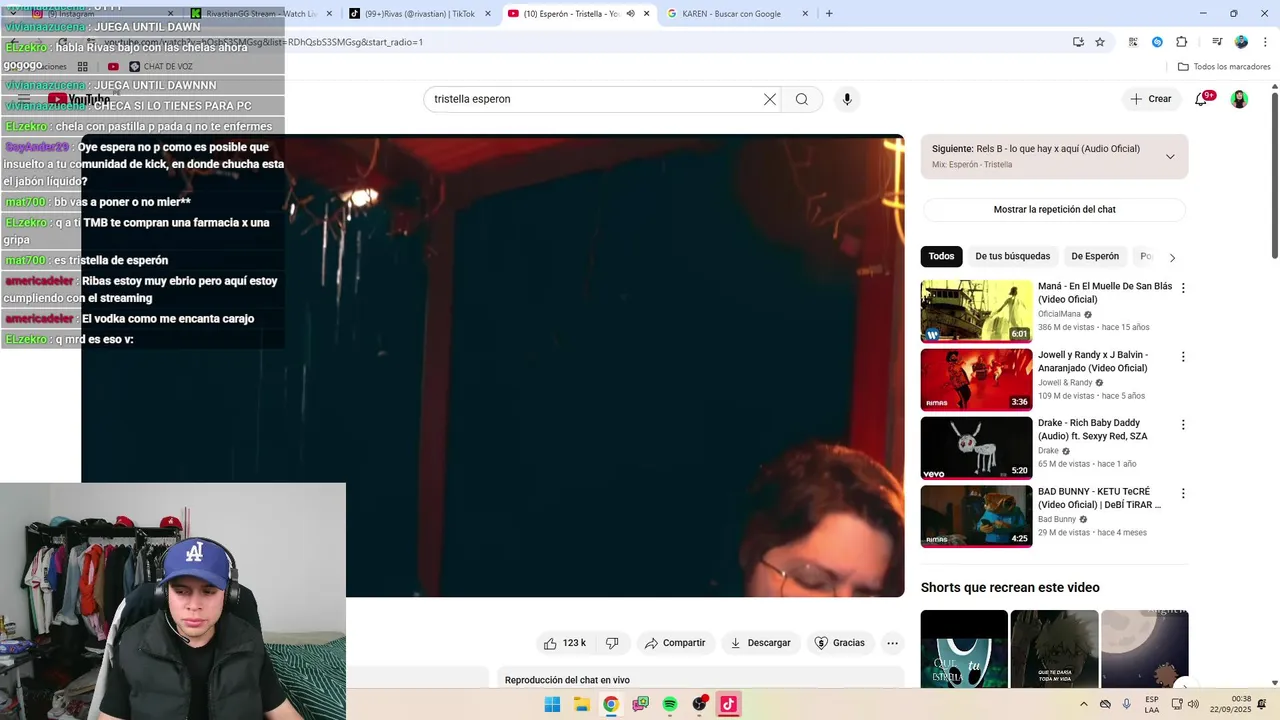Open the Jowell y Randy Anaranjado thumbnail
The width and height of the screenshot is (1280, 720).
[x=976, y=379]
